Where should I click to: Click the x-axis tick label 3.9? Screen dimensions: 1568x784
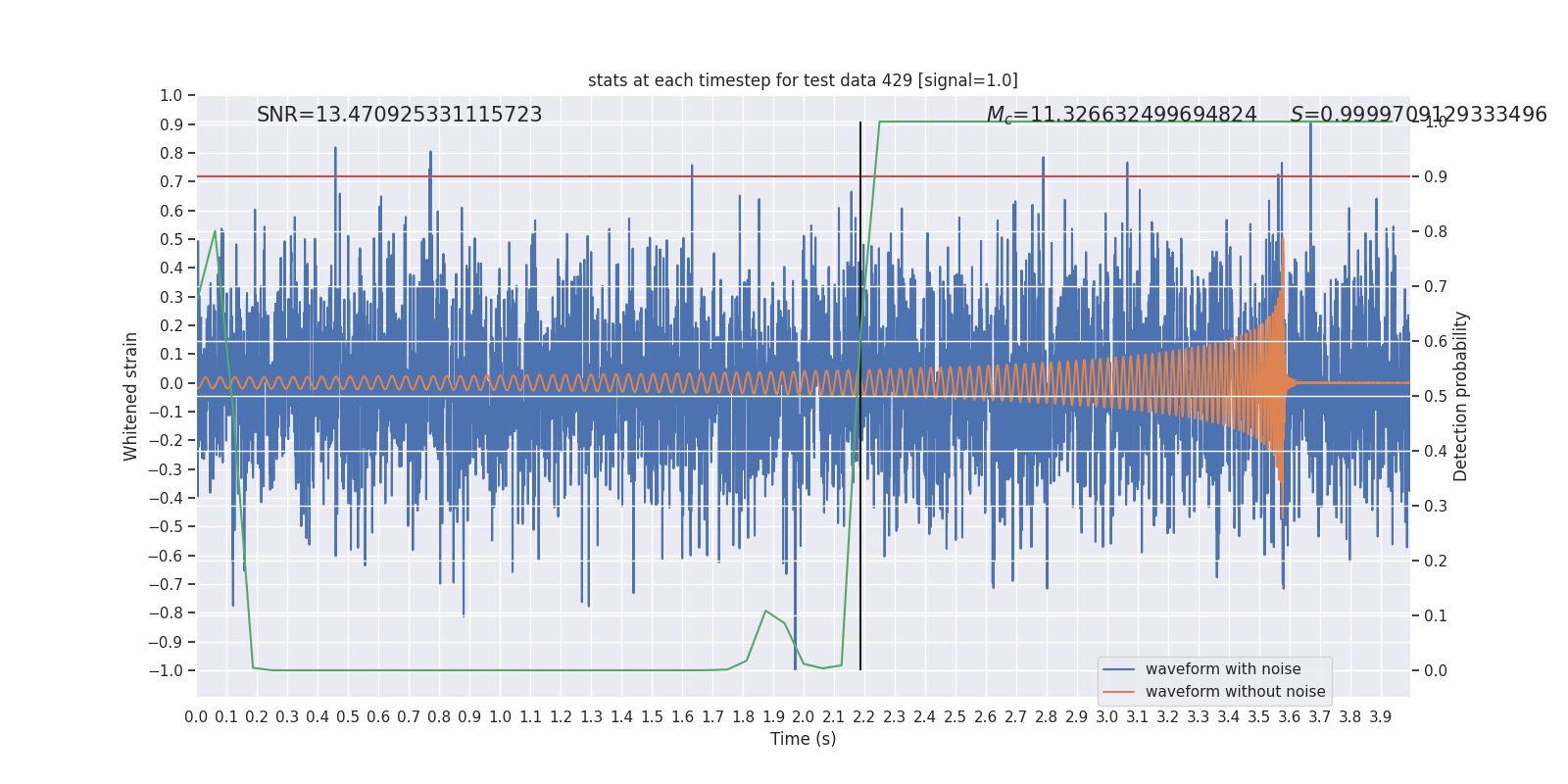click(x=1380, y=717)
